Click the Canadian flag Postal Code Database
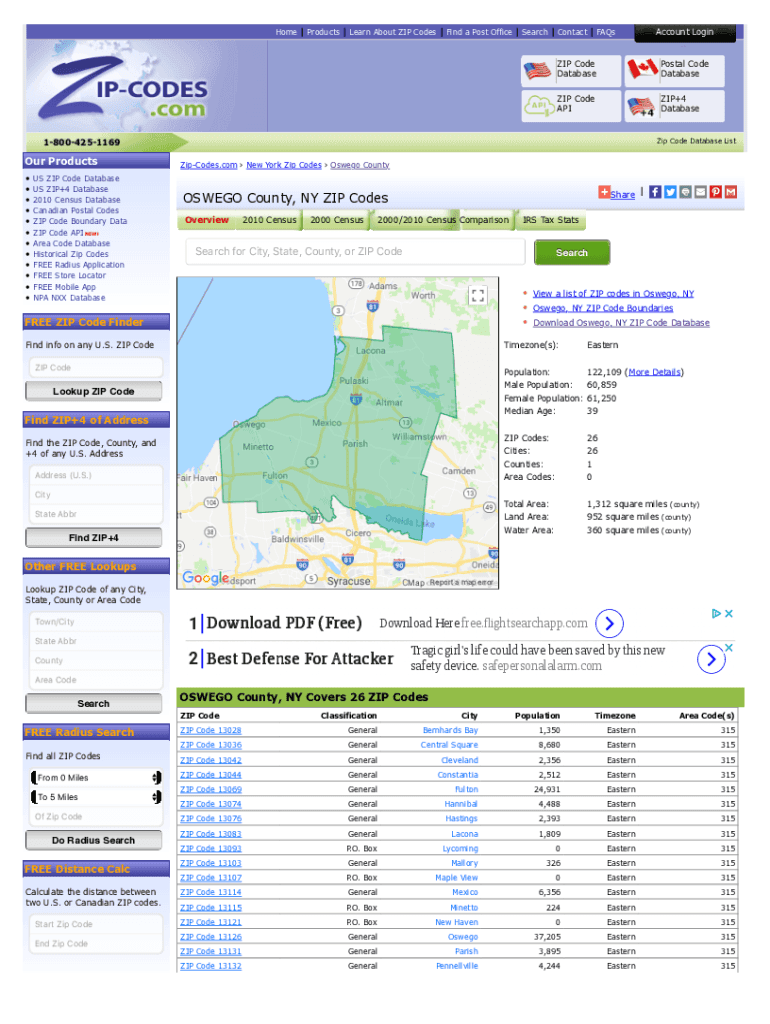This screenshot has width=770, height=1024. tap(641, 69)
